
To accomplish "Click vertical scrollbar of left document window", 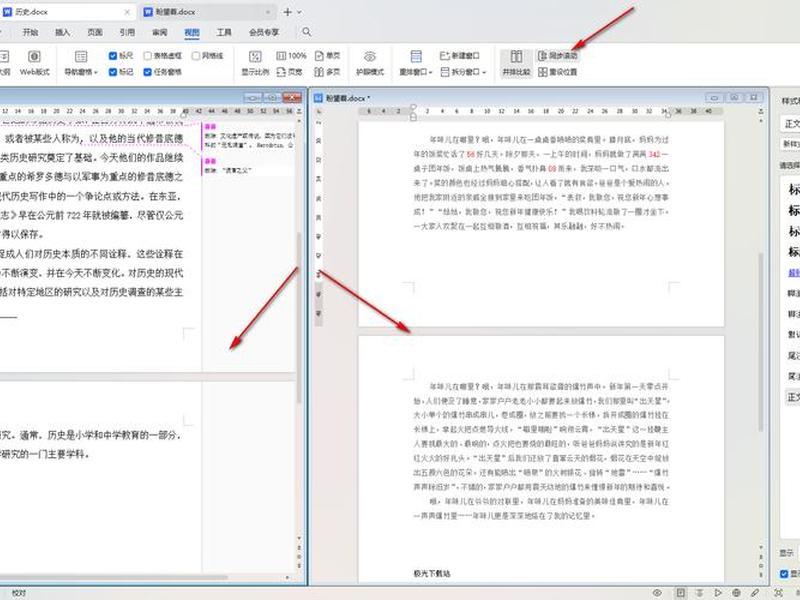I will click(x=299, y=317).
